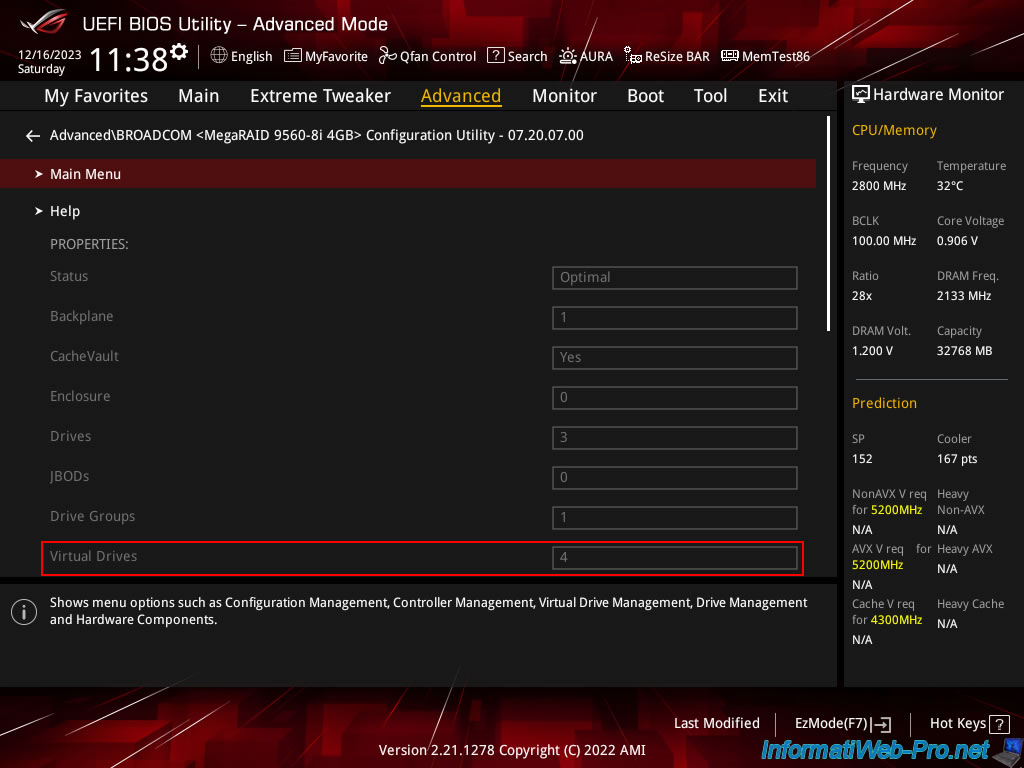The height and width of the screenshot is (768, 1024).
Task: Click the 32768 MB capacity value
Action: [965, 351]
